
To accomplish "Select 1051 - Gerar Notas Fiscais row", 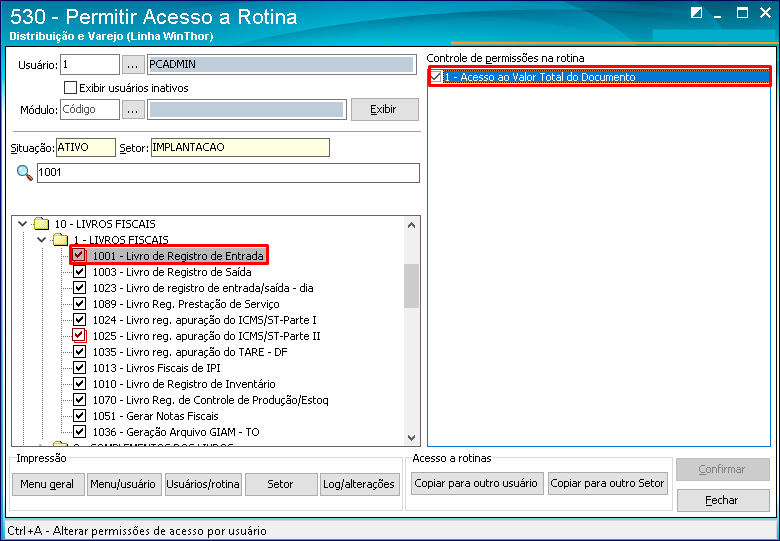I will coord(155,416).
